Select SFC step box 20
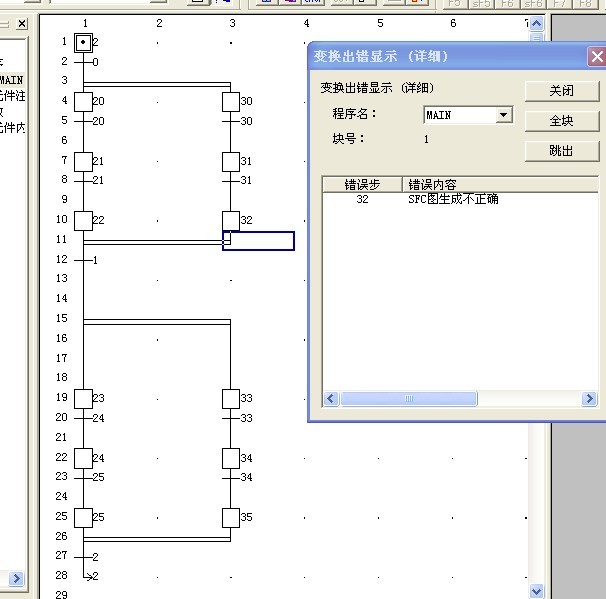 [x=84, y=101]
